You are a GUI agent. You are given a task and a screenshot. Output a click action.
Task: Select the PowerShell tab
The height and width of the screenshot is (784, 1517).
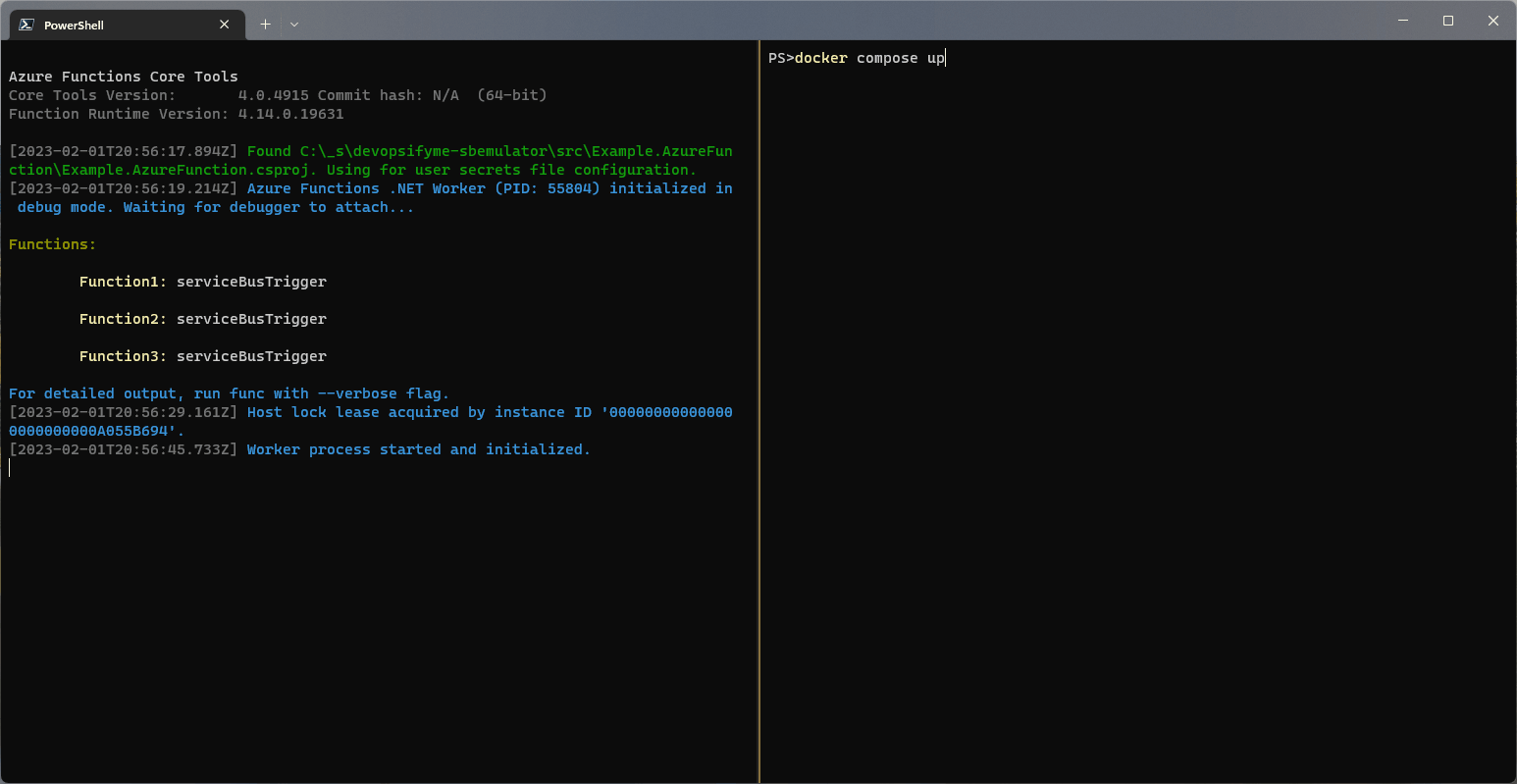(126, 25)
